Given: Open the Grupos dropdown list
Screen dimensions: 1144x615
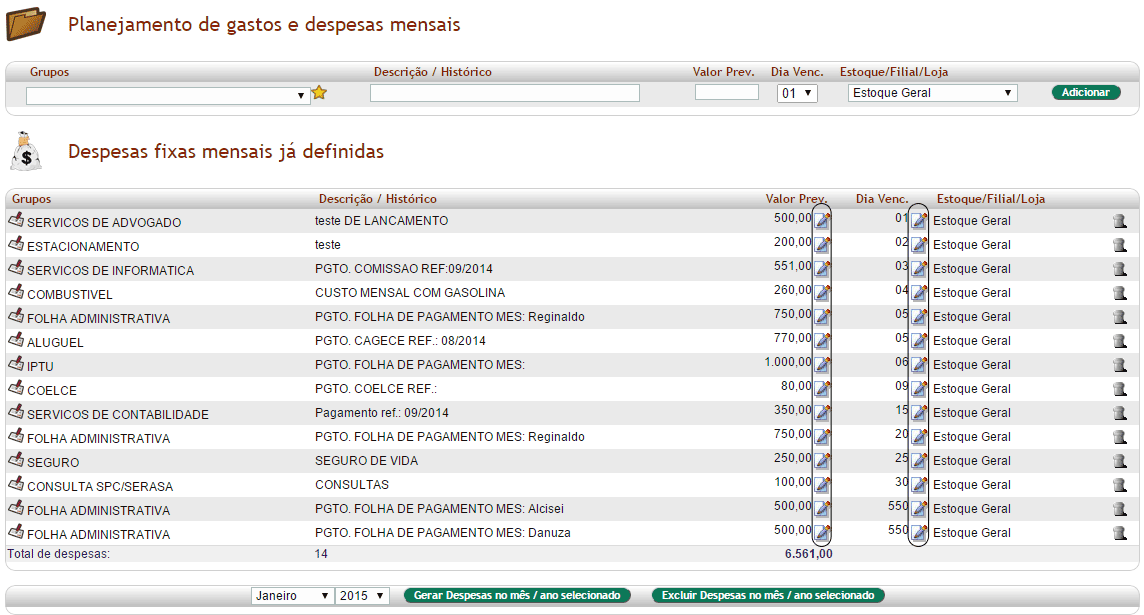Looking at the screenshot, I should 168,95.
